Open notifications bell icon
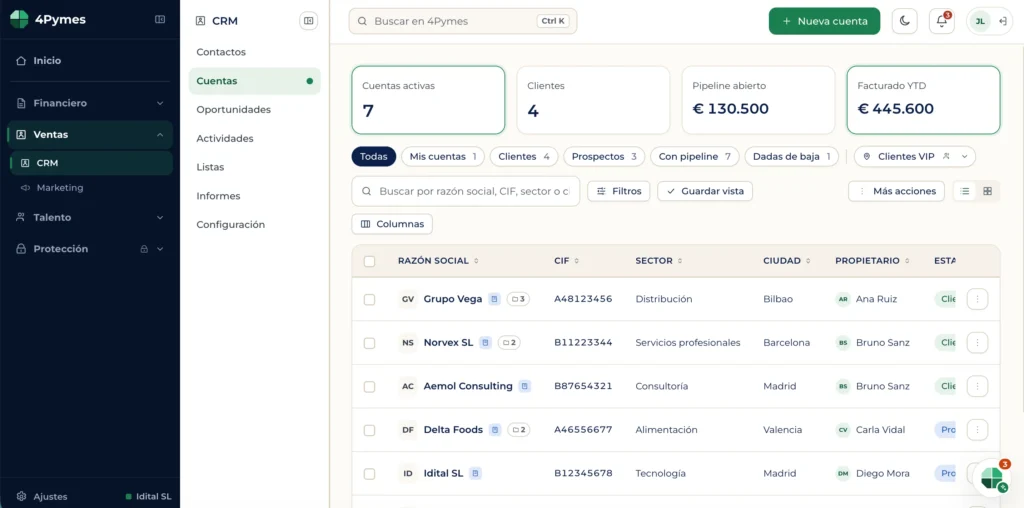 click(x=942, y=21)
